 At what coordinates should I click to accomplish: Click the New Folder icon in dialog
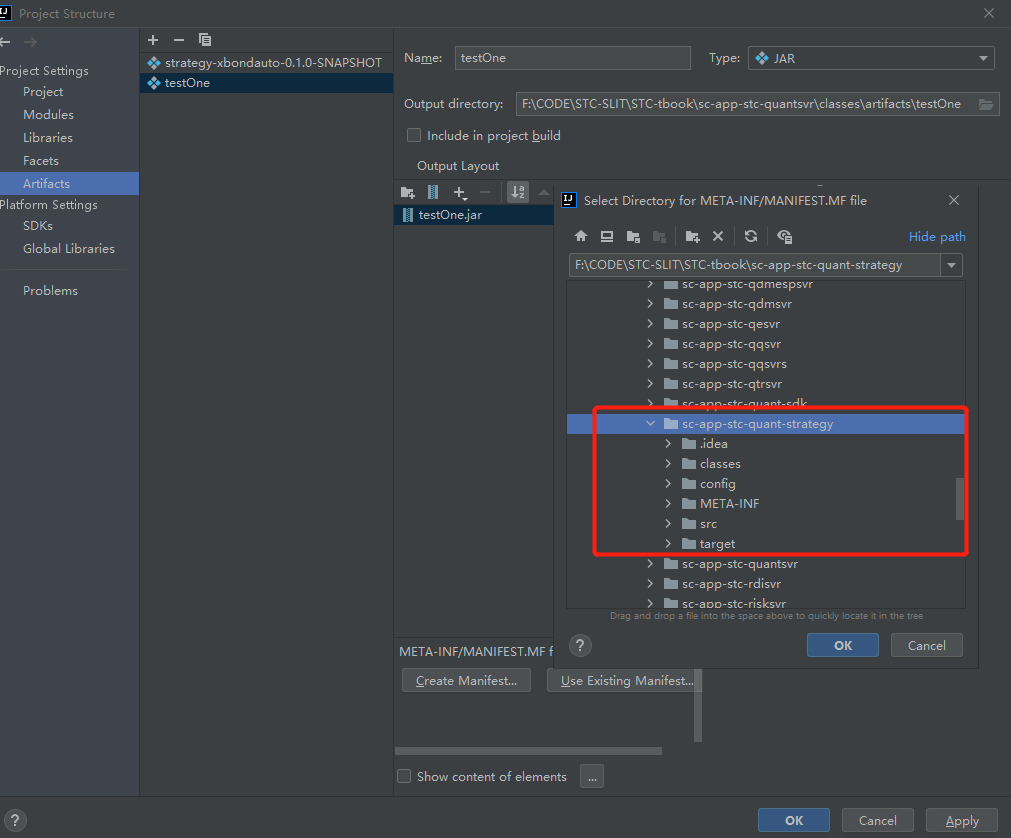[x=692, y=237]
